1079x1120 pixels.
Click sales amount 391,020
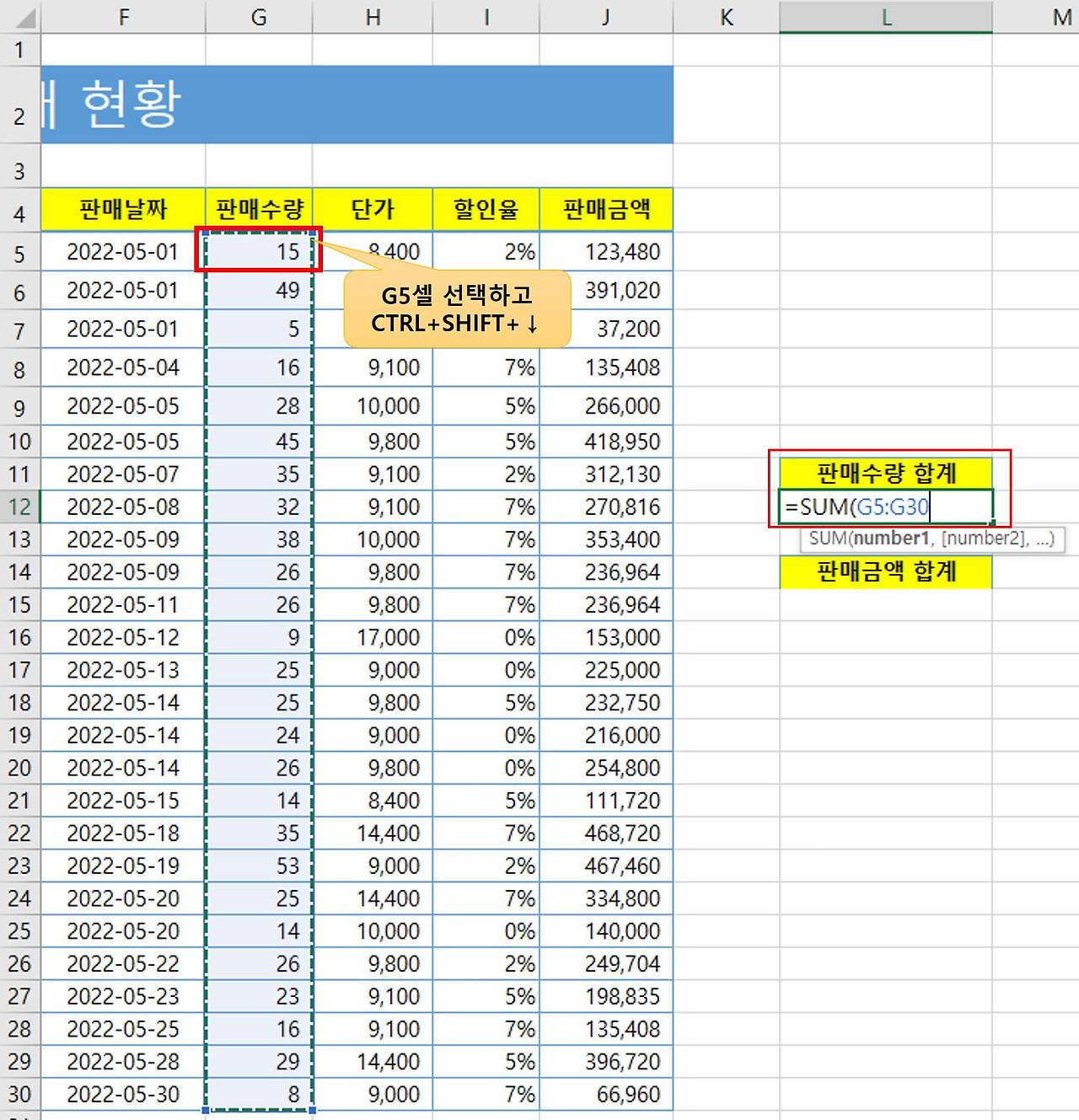coord(606,290)
